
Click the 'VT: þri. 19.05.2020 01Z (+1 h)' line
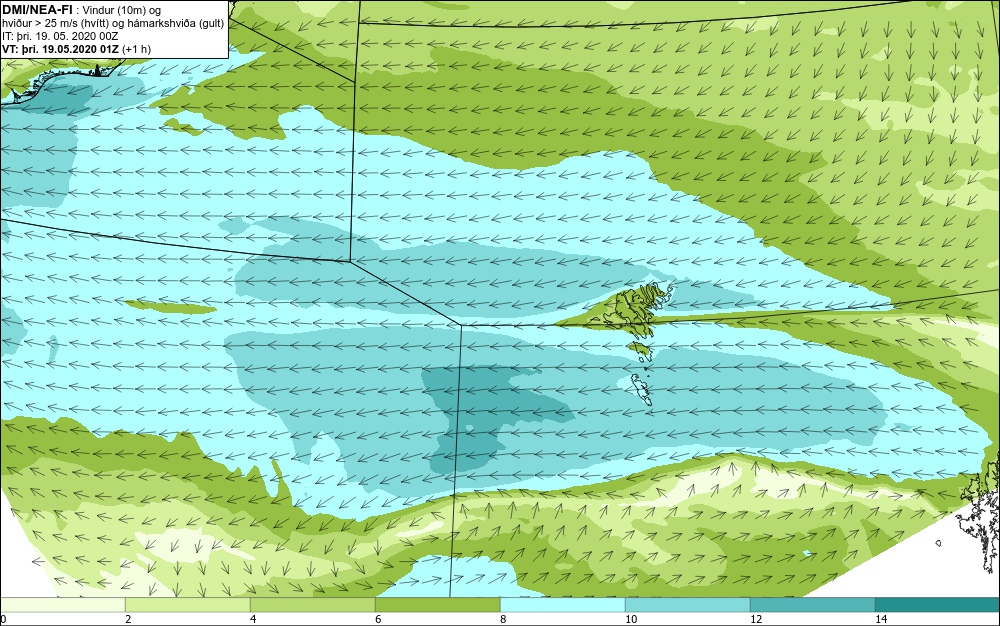point(77,49)
